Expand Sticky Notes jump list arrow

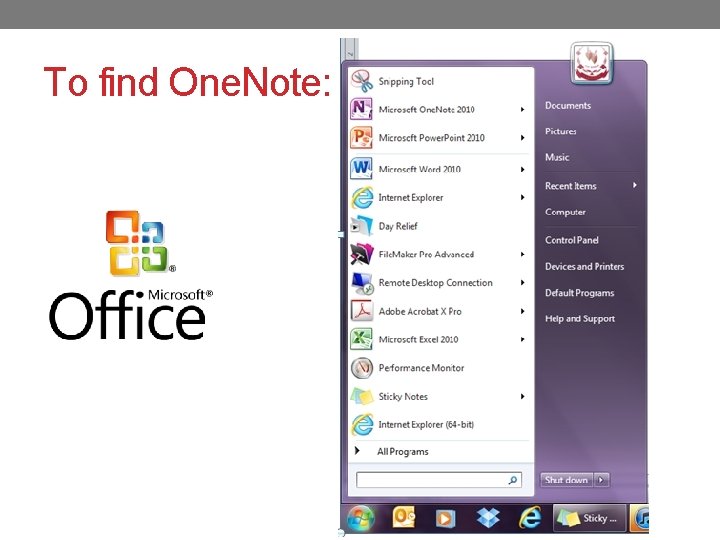click(523, 396)
